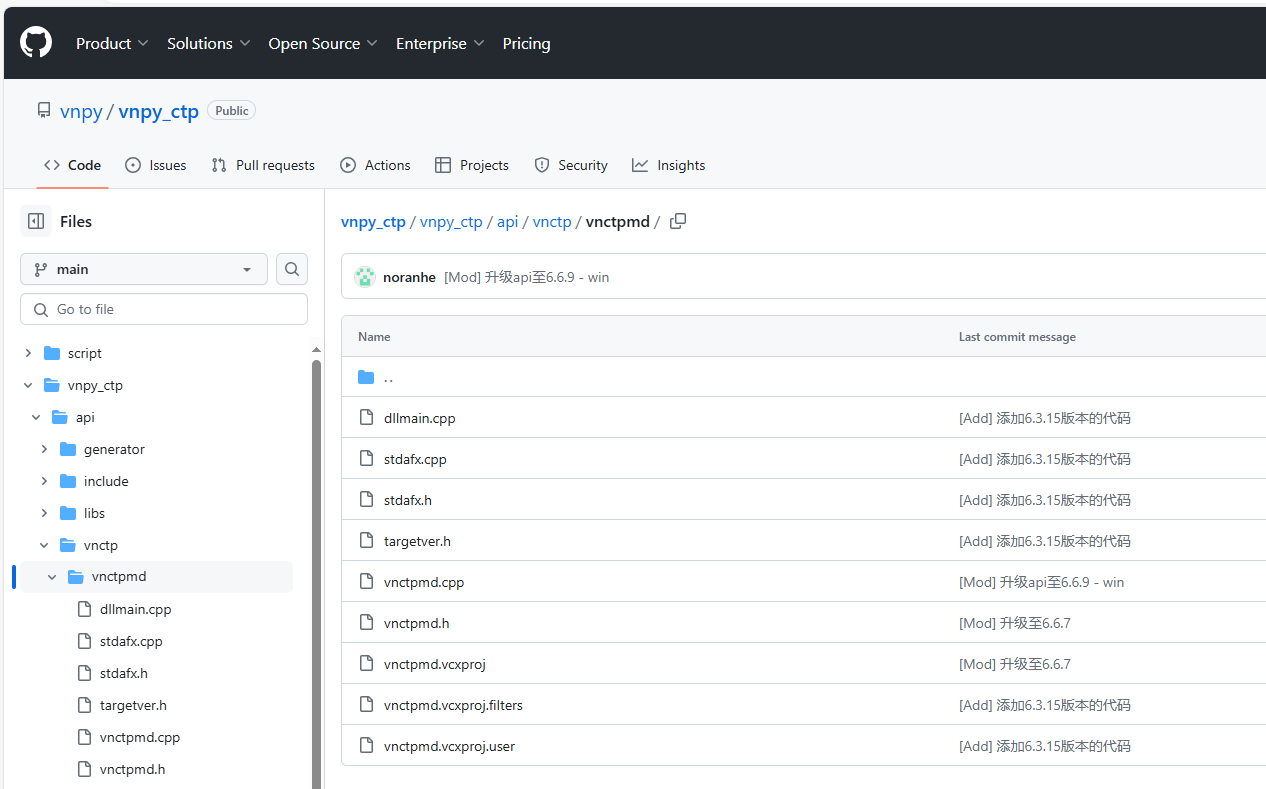Switch to the Projects tab
The height and width of the screenshot is (789, 1266).
point(472,165)
